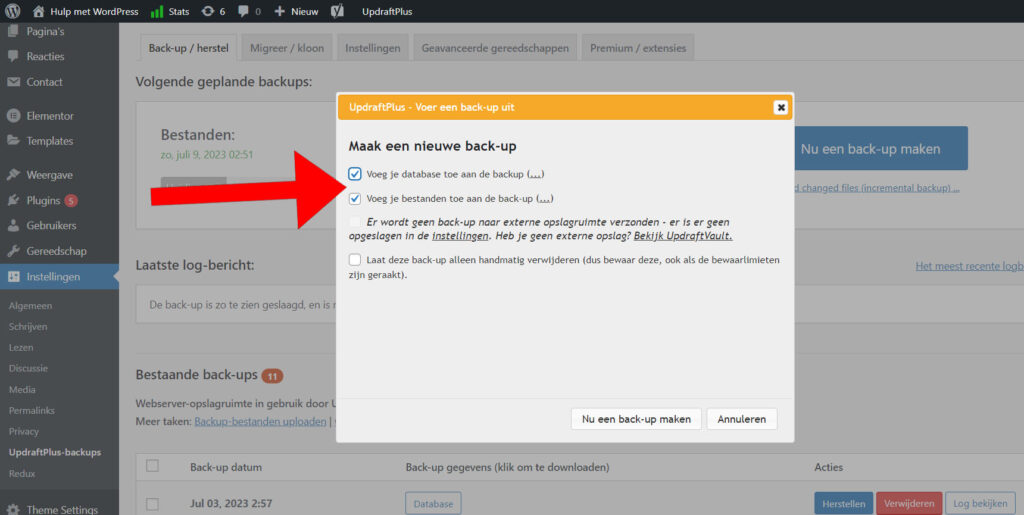Open Instellingen in the sidebar
Image resolution: width=1024 pixels, height=515 pixels.
[59, 277]
